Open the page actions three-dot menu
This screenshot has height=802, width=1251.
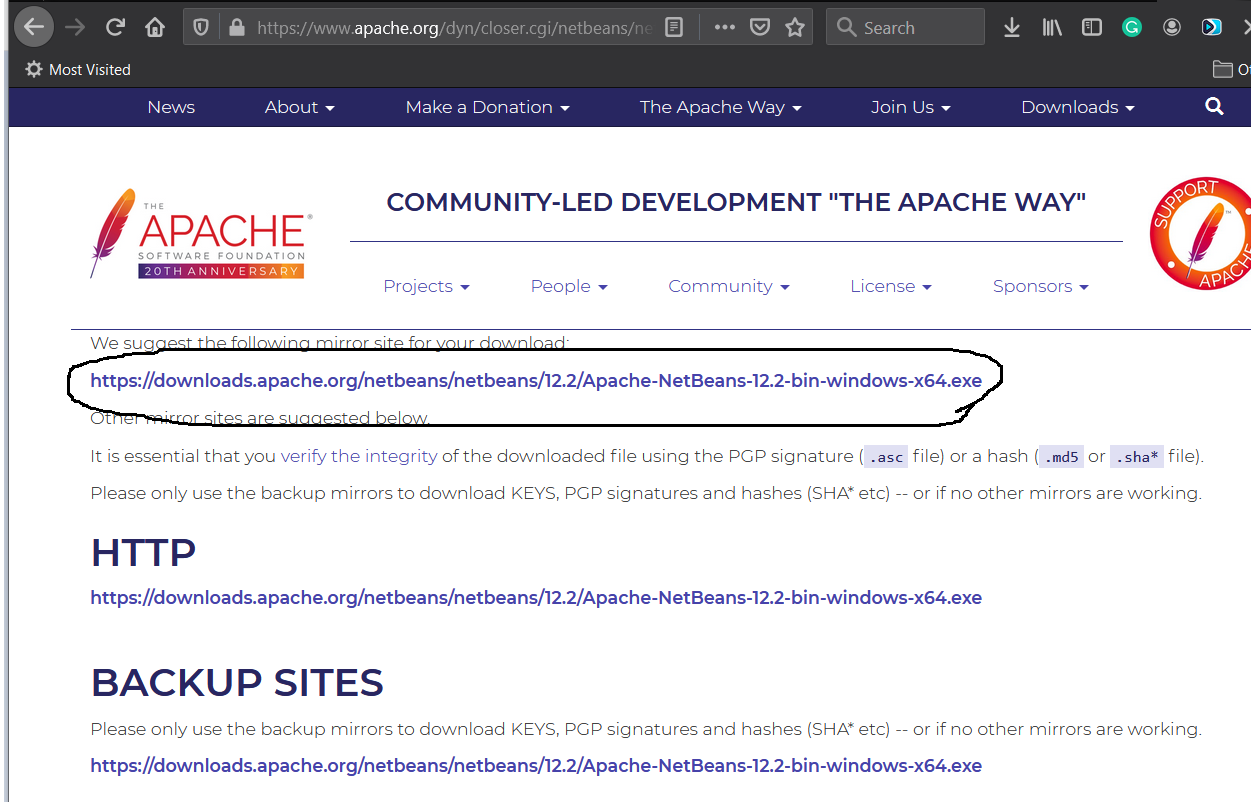[x=725, y=27]
